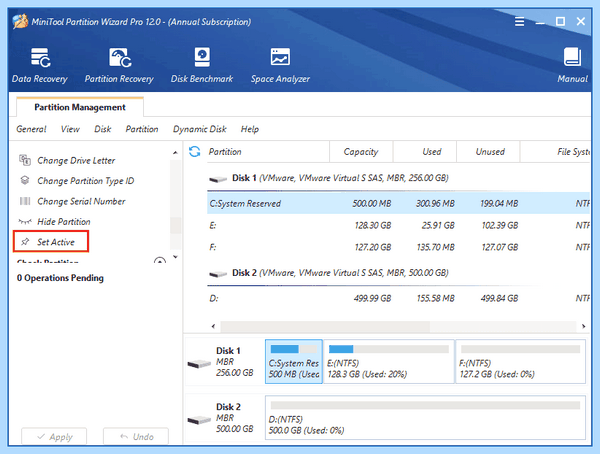The height and width of the screenshot is (454, 600).
Task: Sort by Capacity column header
Action: pos(360,152)
